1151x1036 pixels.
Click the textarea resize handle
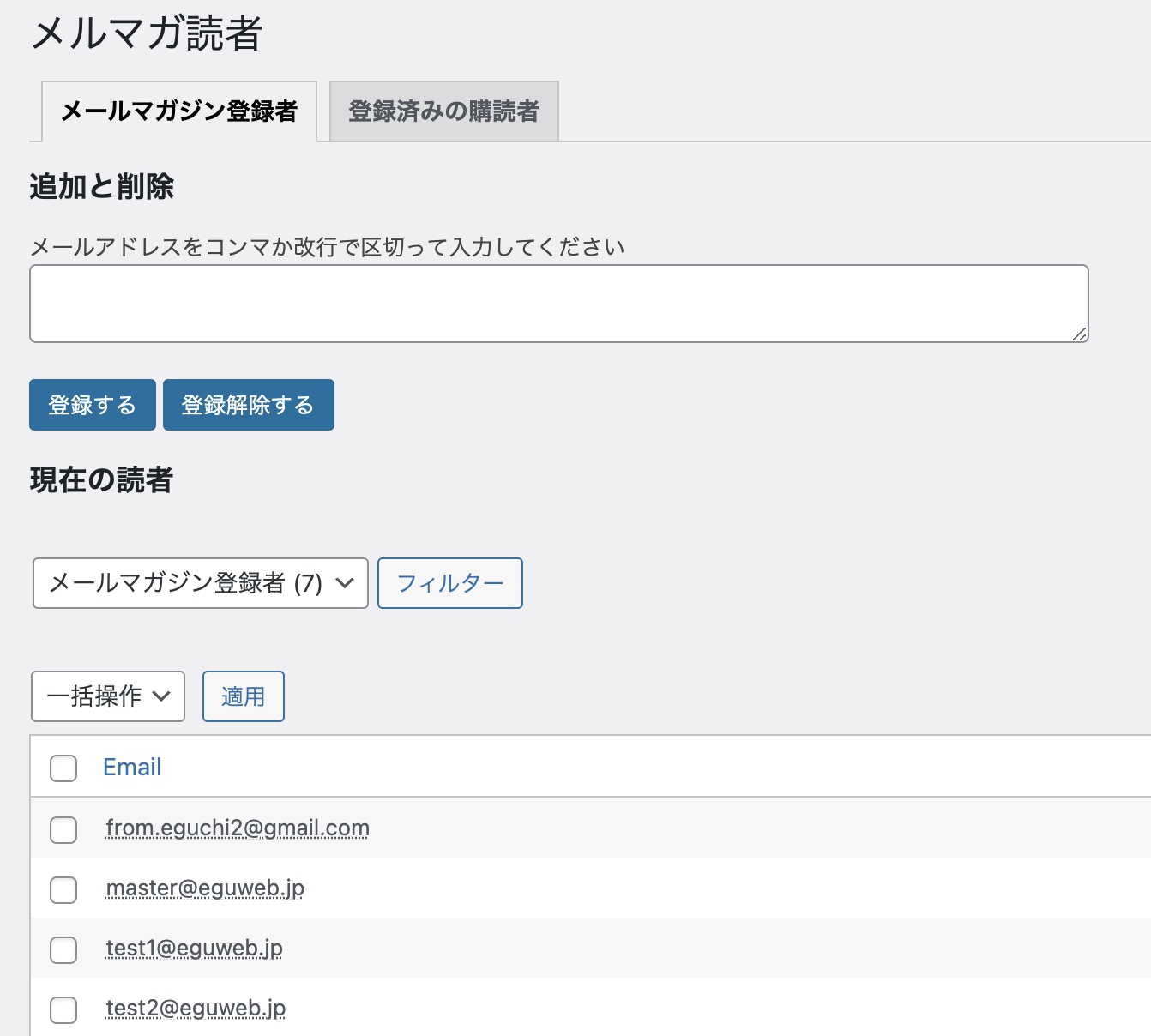[x=1082, y=334]
